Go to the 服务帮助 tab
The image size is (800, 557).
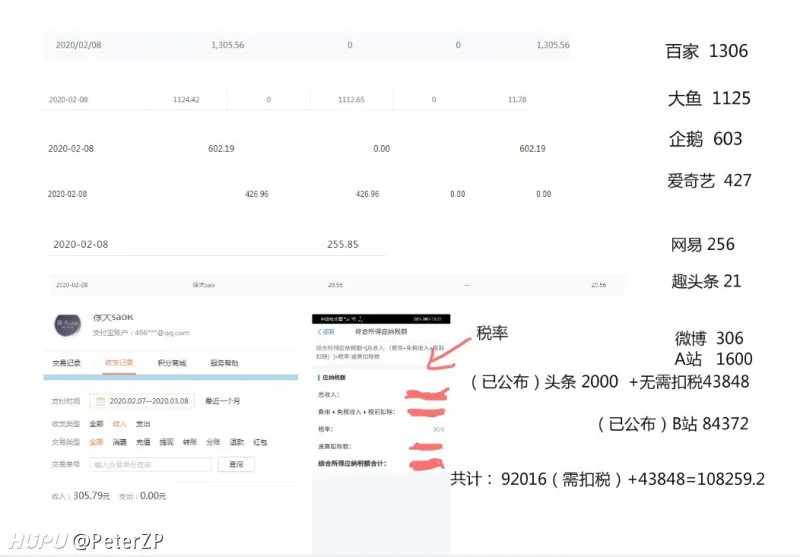(x=224, y=363)
